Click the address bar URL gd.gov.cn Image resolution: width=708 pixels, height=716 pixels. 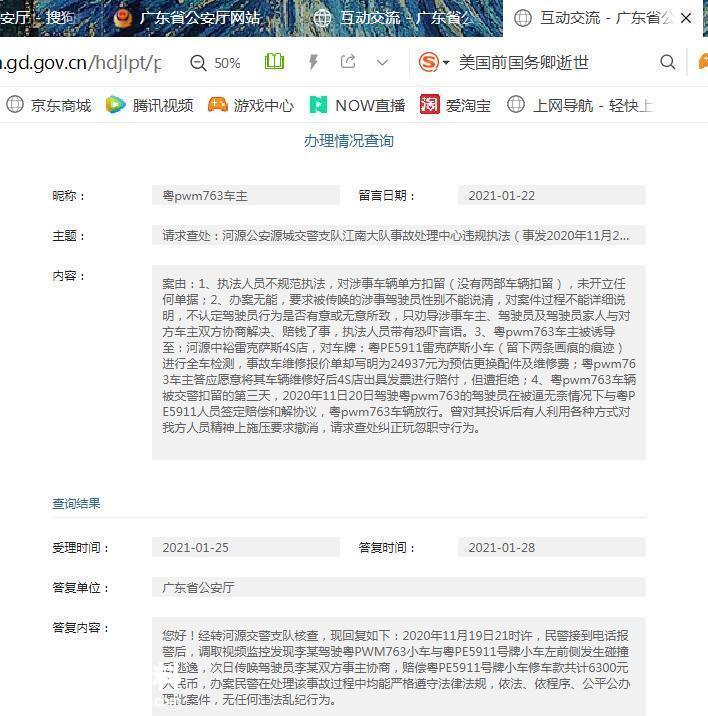[x=80, y=63]
